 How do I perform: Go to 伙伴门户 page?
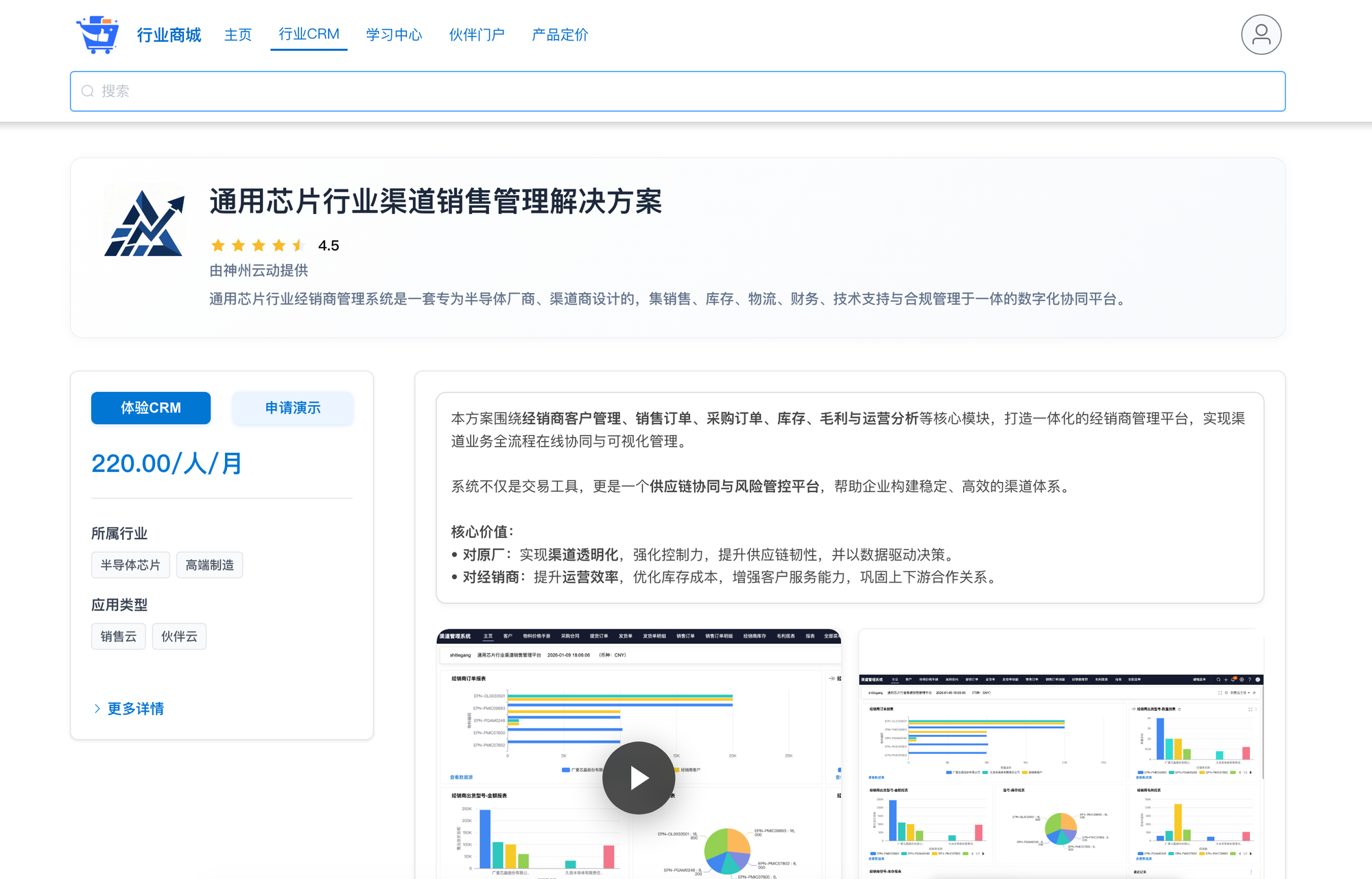477,35
